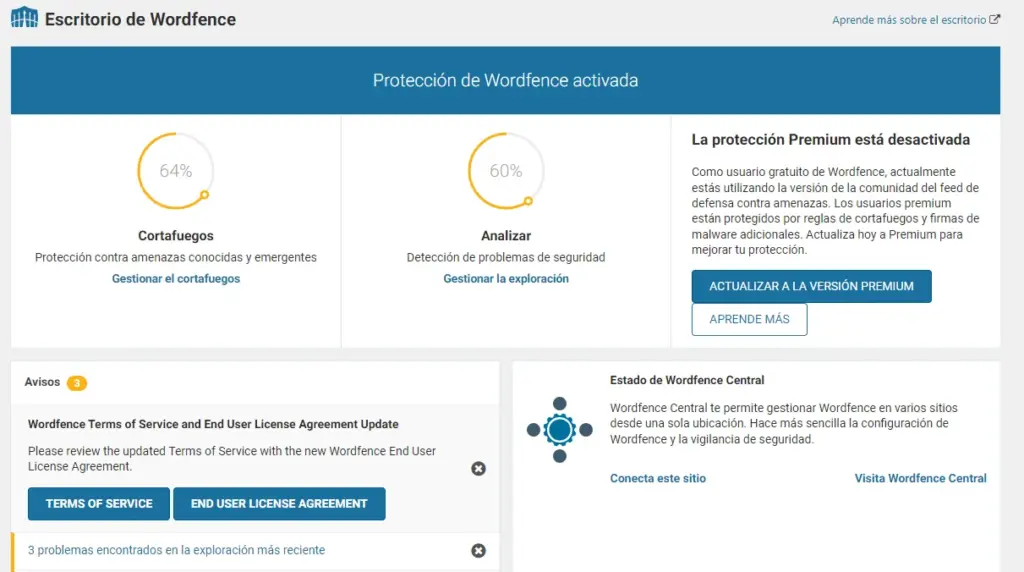Click the external link icon beside Aprende más
This screenshot has height=572, width=1024.
[x=994, y=19]
